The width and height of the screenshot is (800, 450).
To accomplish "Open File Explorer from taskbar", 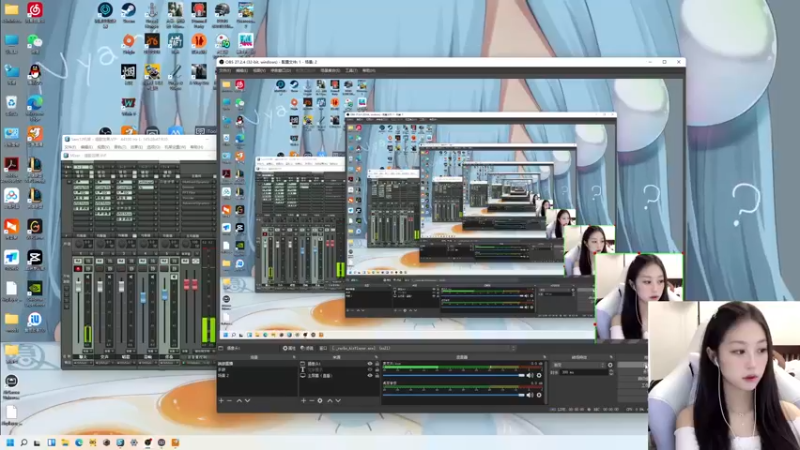I will [65, 442].
